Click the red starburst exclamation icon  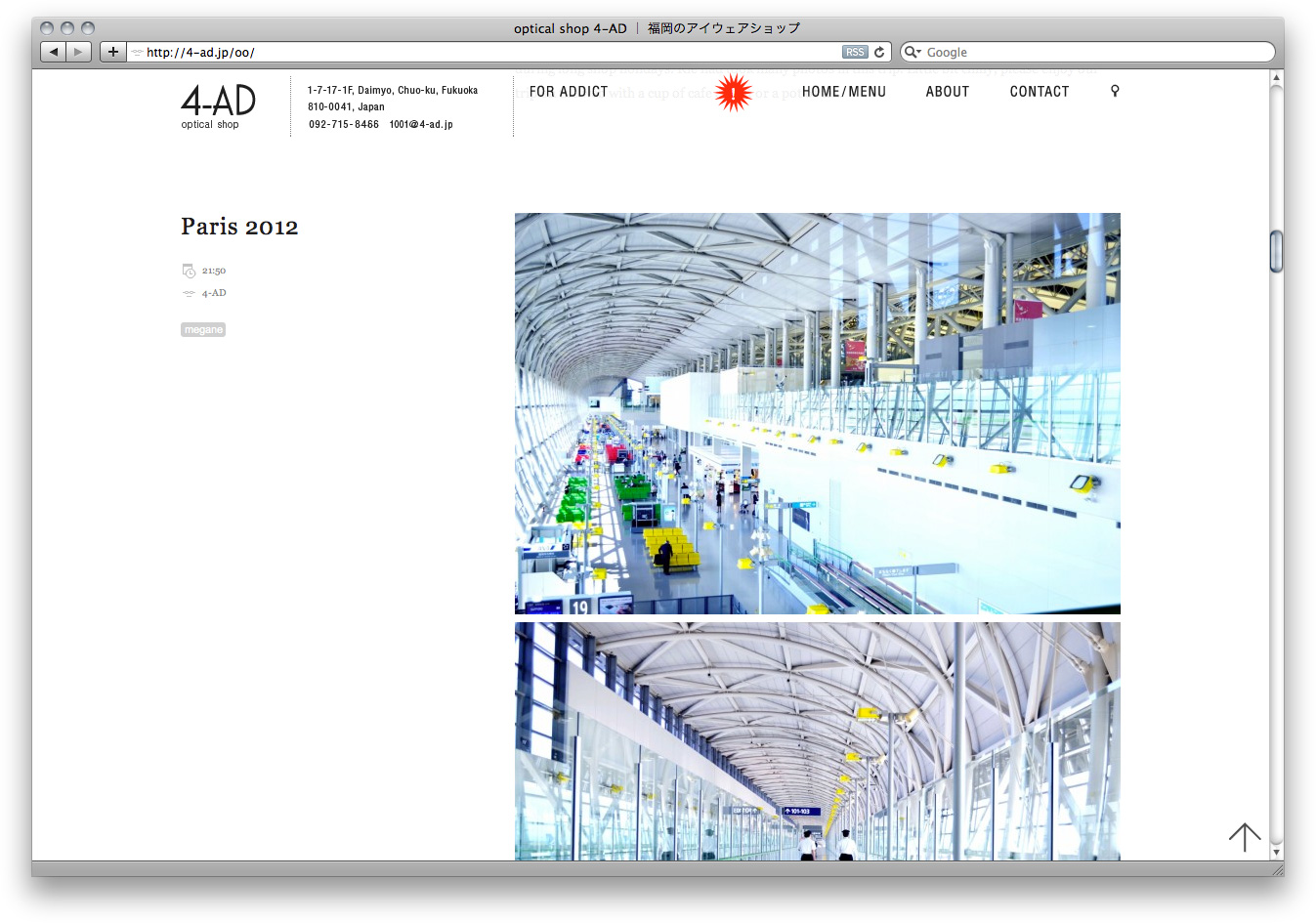point(733,93)
